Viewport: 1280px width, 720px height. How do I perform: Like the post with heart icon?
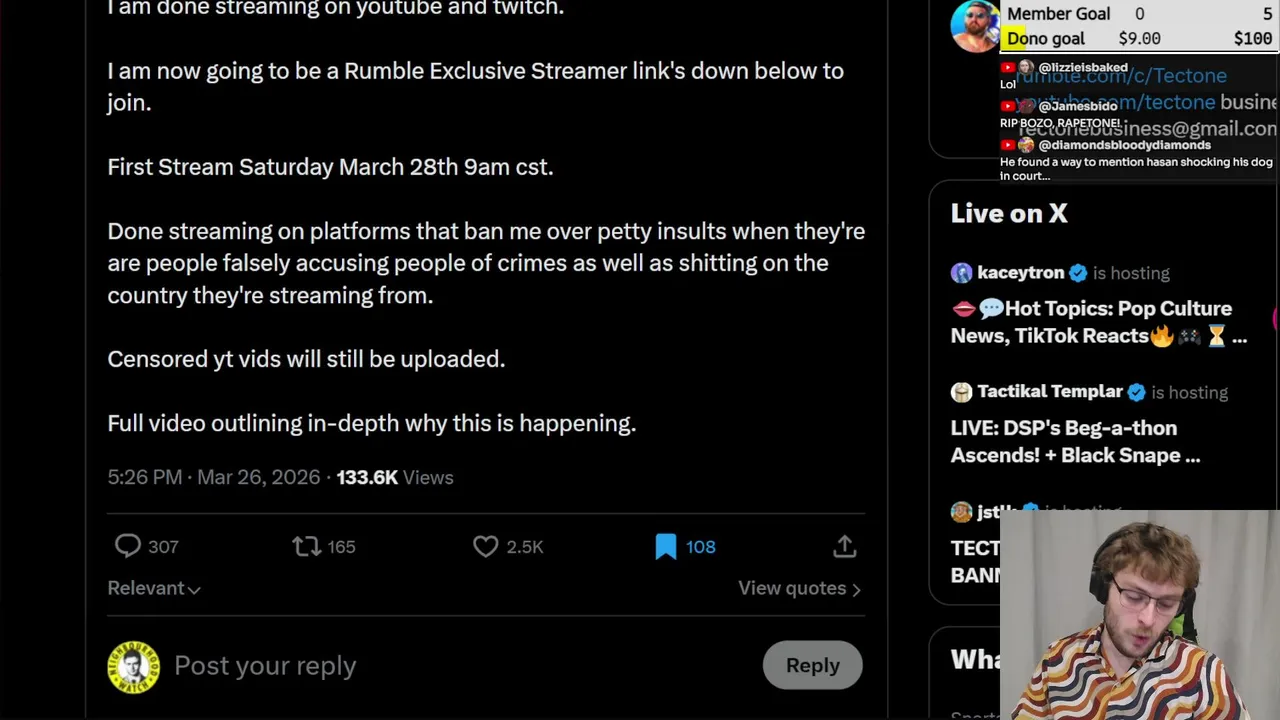(x=486, y=546)
